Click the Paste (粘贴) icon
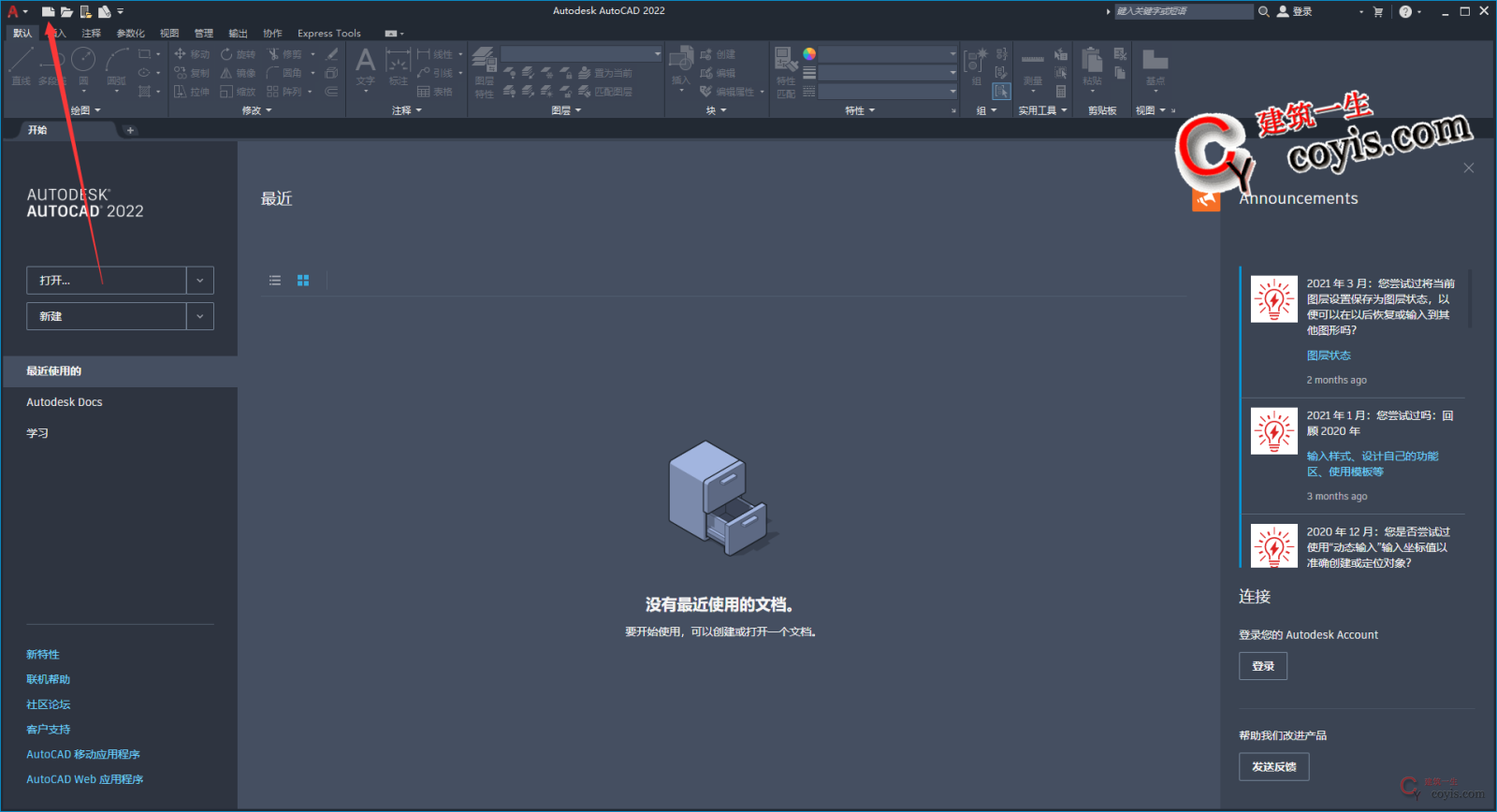This screenshot has height=812, width=1497. coord(1092,65)
